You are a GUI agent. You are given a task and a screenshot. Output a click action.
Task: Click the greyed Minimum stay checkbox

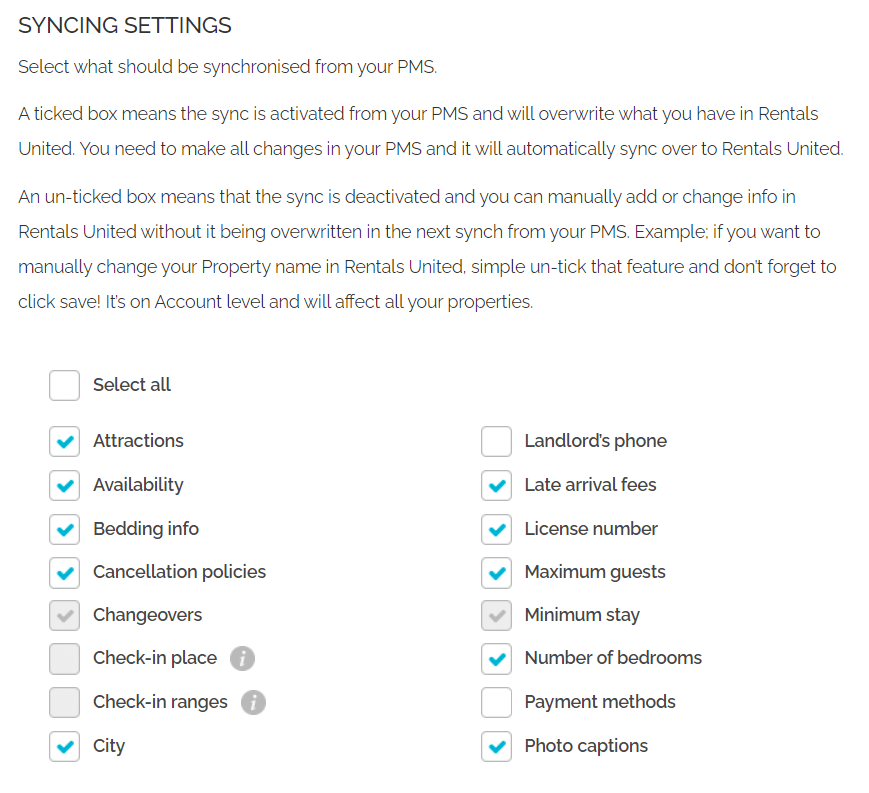point(496,616)
